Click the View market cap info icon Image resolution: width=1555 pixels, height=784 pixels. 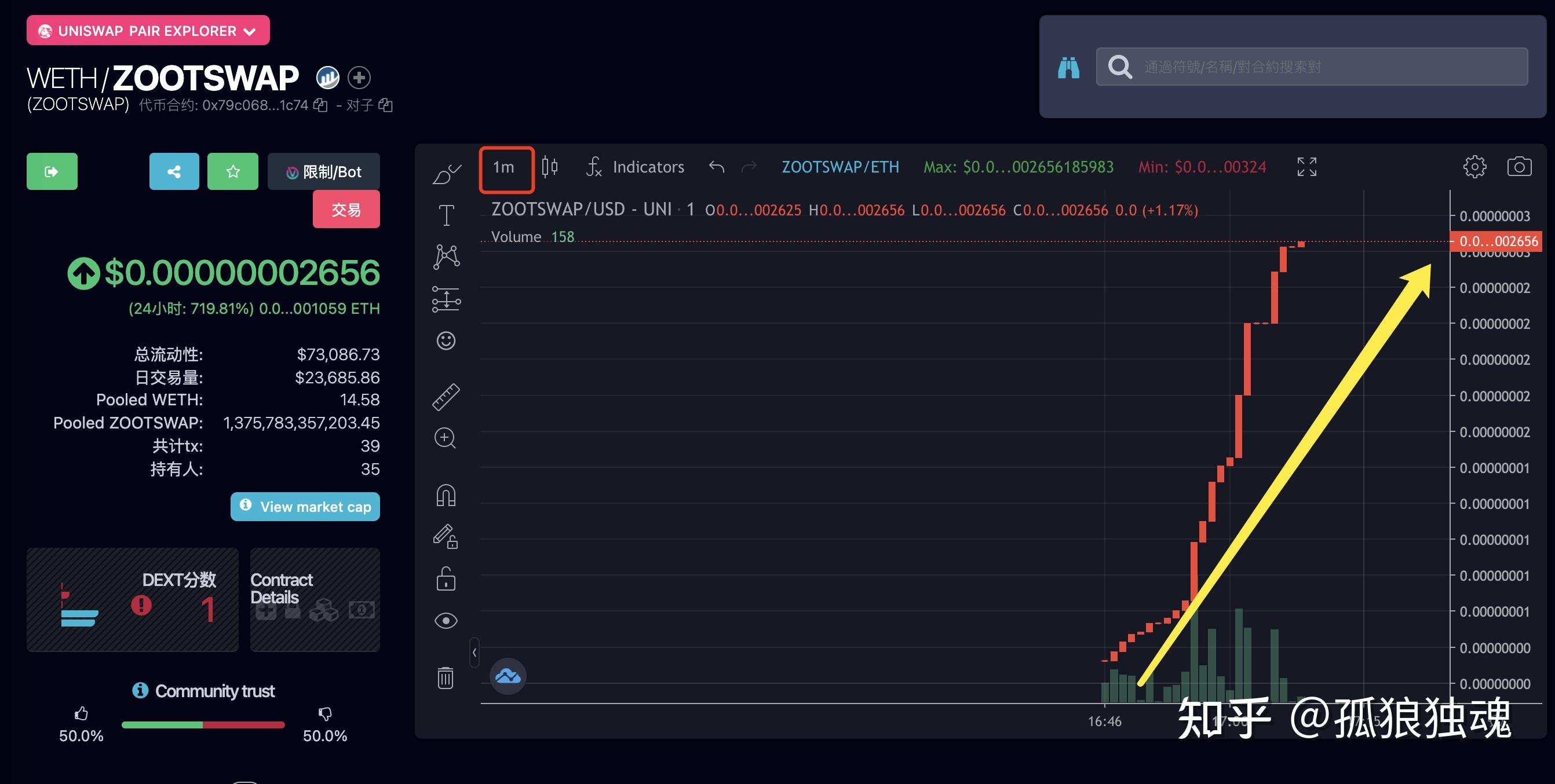coord(245,504)
